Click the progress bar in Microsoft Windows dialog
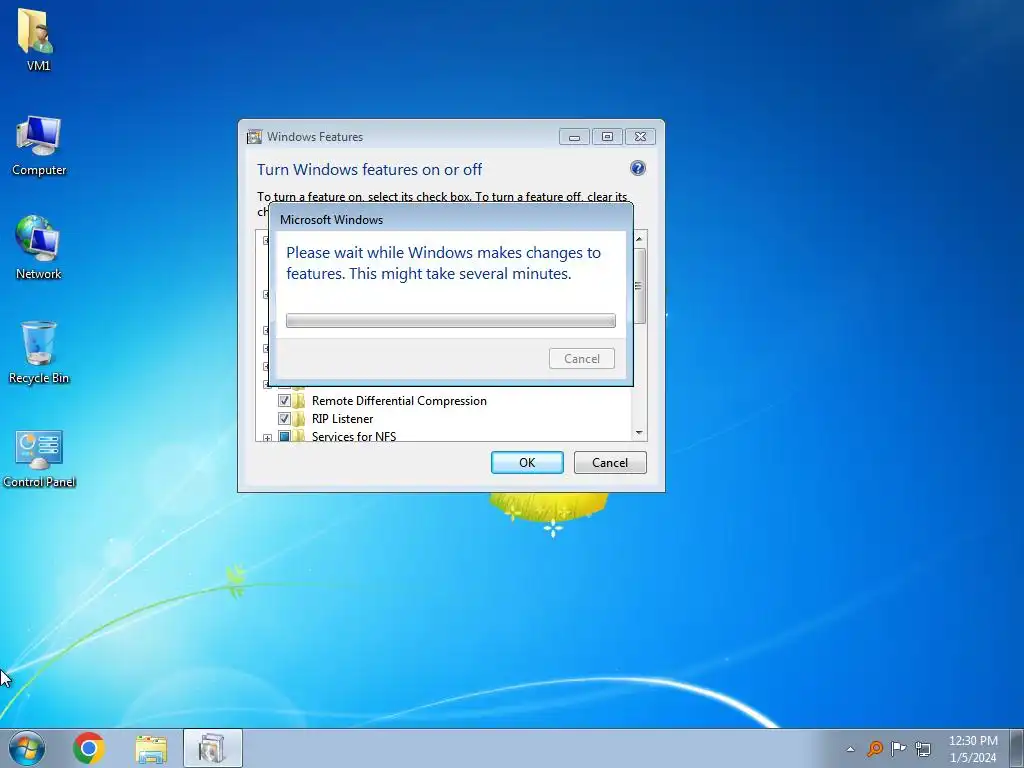 click(x=451, y=321)
